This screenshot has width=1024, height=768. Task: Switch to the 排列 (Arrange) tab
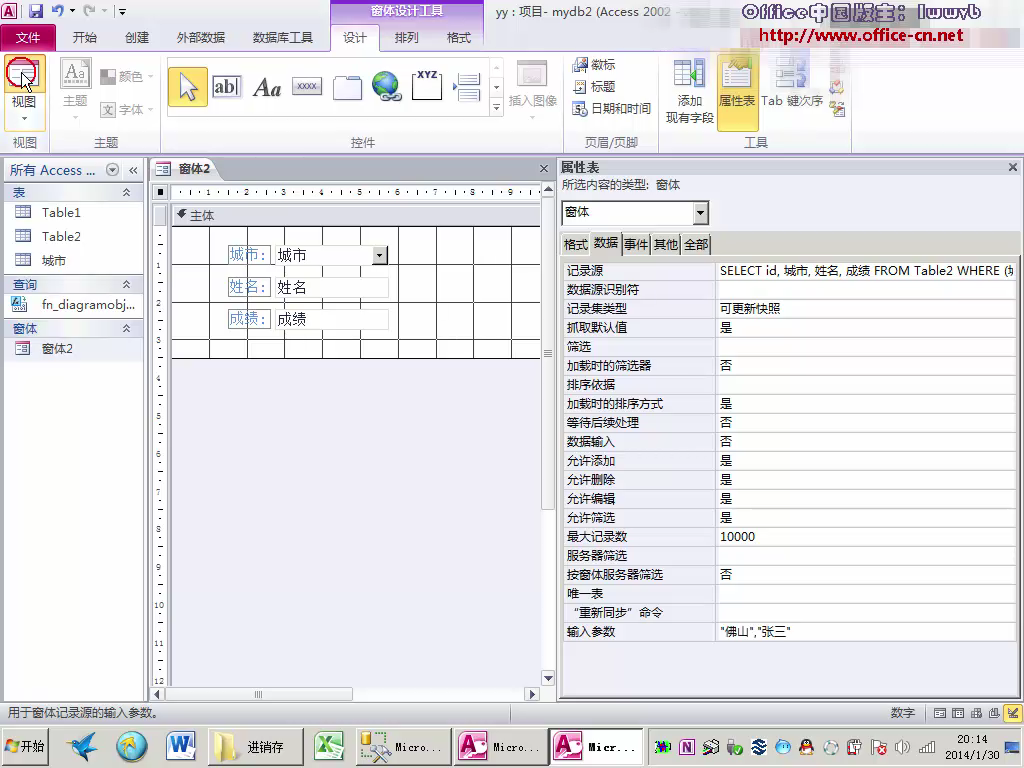(406, 38)
